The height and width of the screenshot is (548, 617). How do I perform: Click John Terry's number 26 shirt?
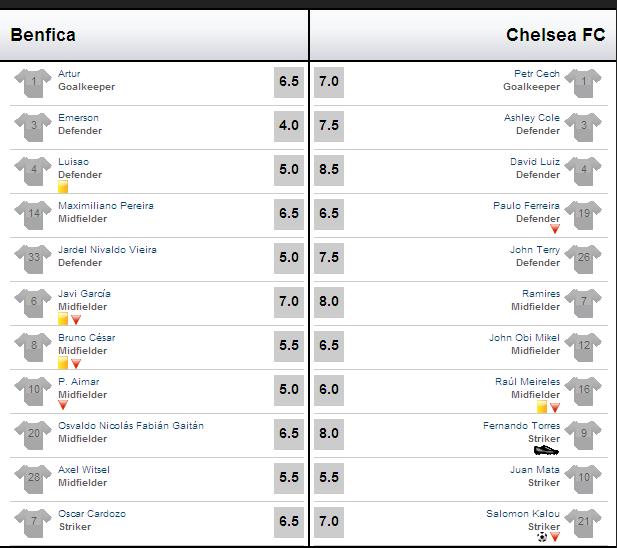pos(583,259)
